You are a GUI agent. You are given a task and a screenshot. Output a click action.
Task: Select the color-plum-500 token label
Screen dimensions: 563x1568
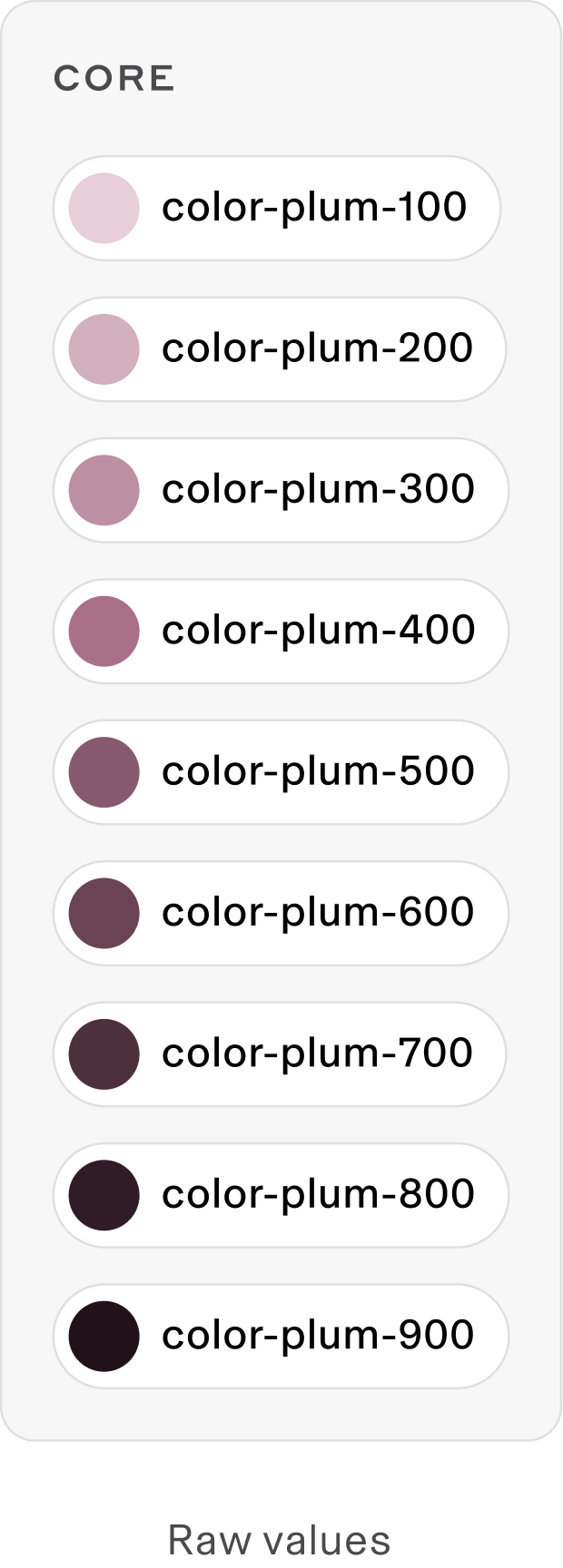(318, 771)
